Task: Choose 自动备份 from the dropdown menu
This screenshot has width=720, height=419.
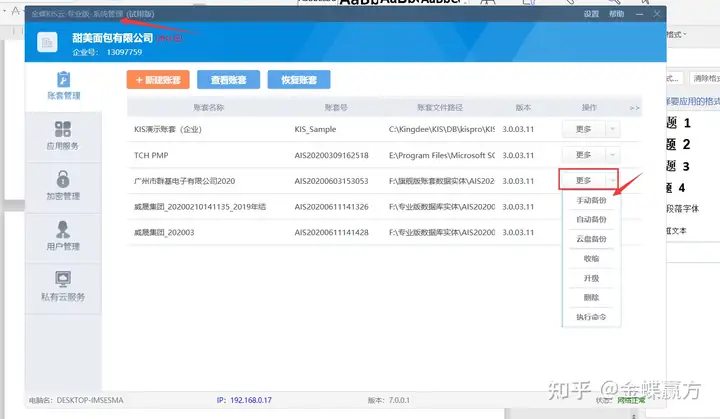Action: tap(591, 220)
